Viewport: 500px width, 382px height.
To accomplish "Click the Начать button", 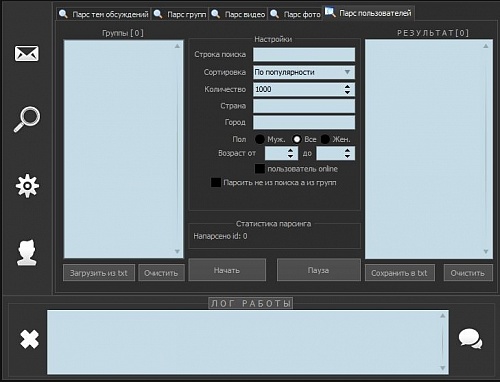I will point(227,270).
